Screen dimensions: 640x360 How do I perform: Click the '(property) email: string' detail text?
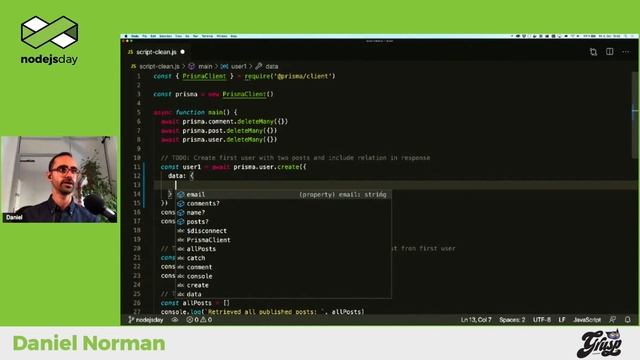point(343,195)
